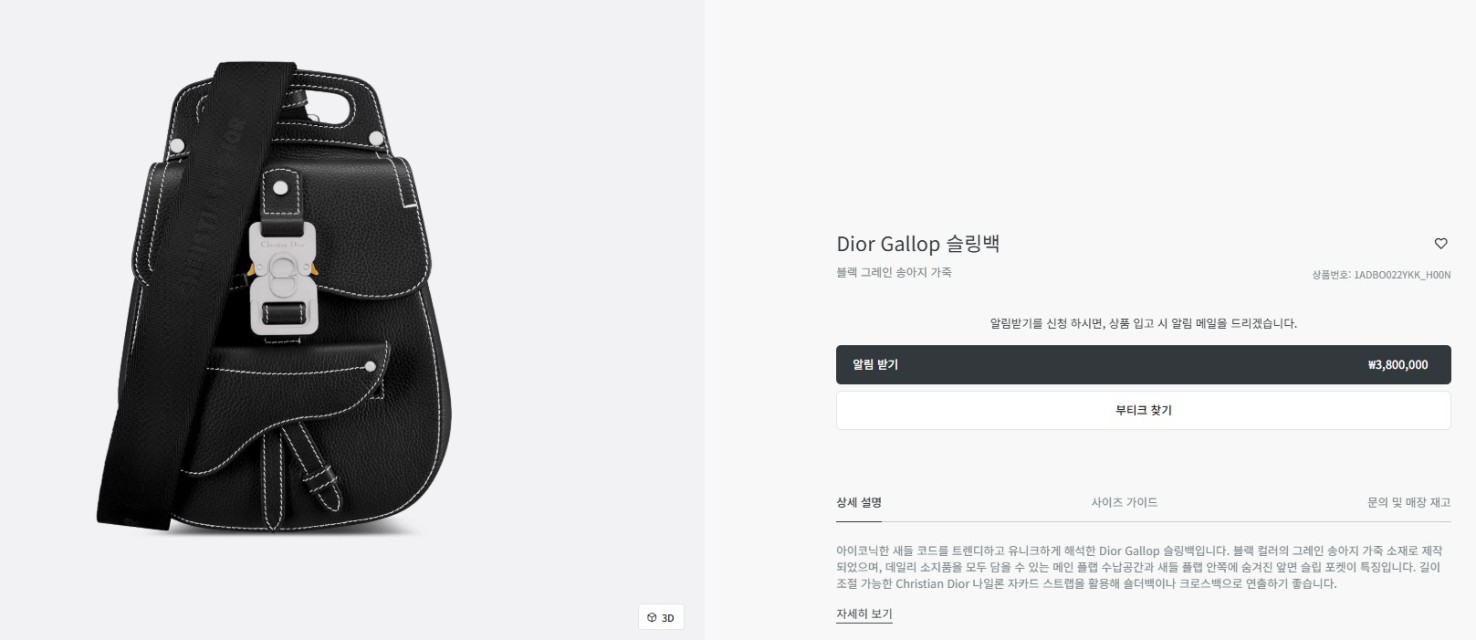Click the Dior Gallop 슬링백 product title
This screenshot has width=1476, height=640.
click(x=918, y=244)
